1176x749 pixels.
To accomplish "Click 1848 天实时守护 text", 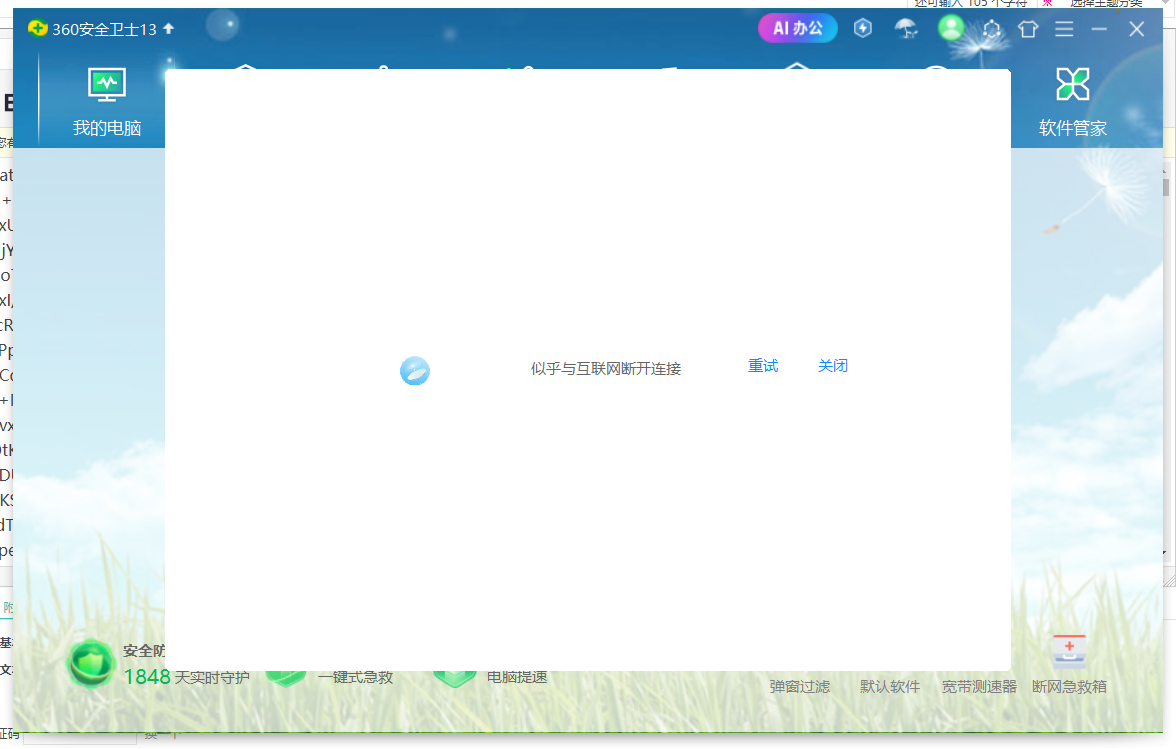I will (x=186, y=677).
